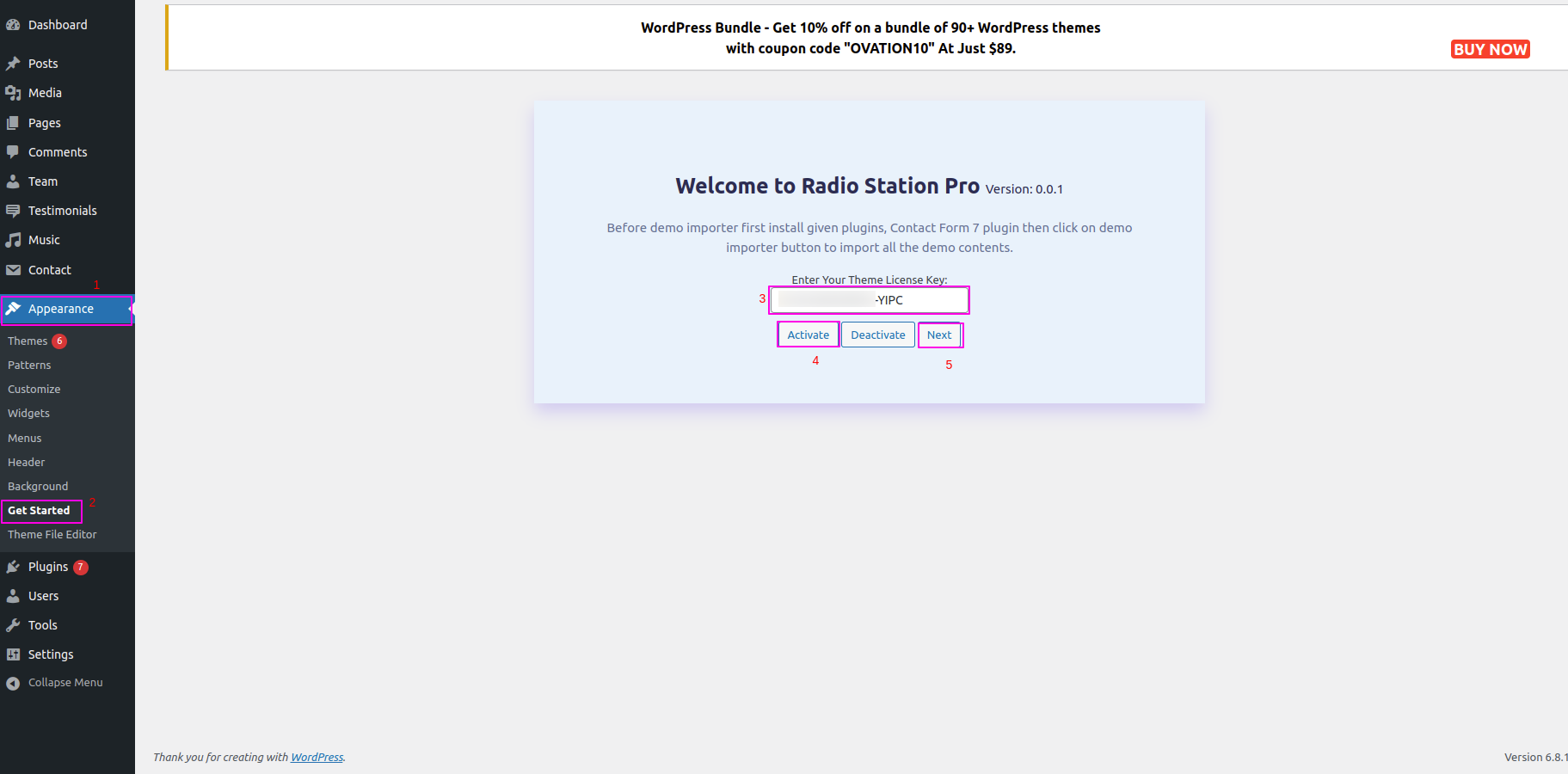Click the BUY NOW button
1568x774 pixels.
point(1491,49)
